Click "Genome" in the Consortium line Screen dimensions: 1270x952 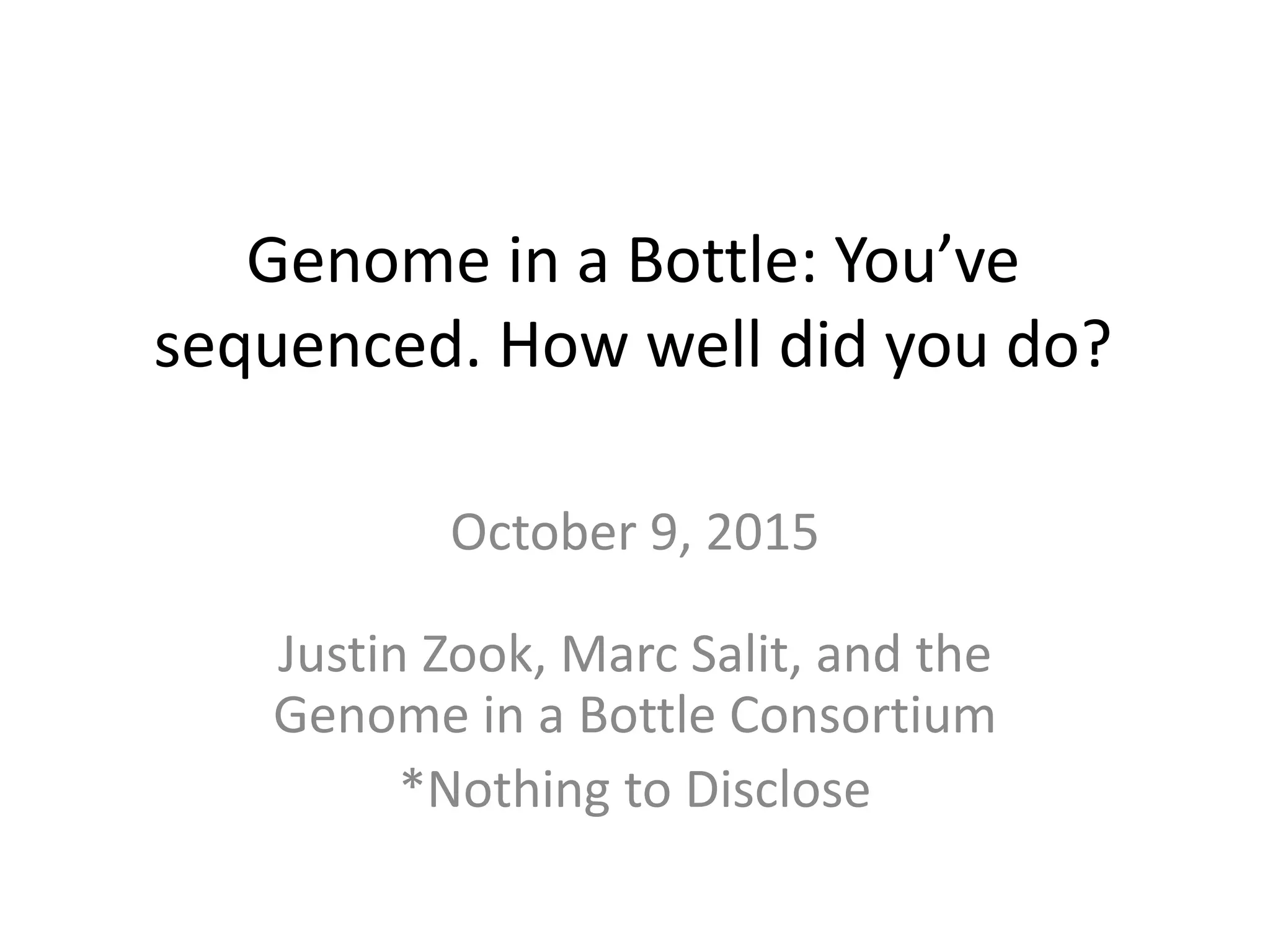tap(371, 715)
